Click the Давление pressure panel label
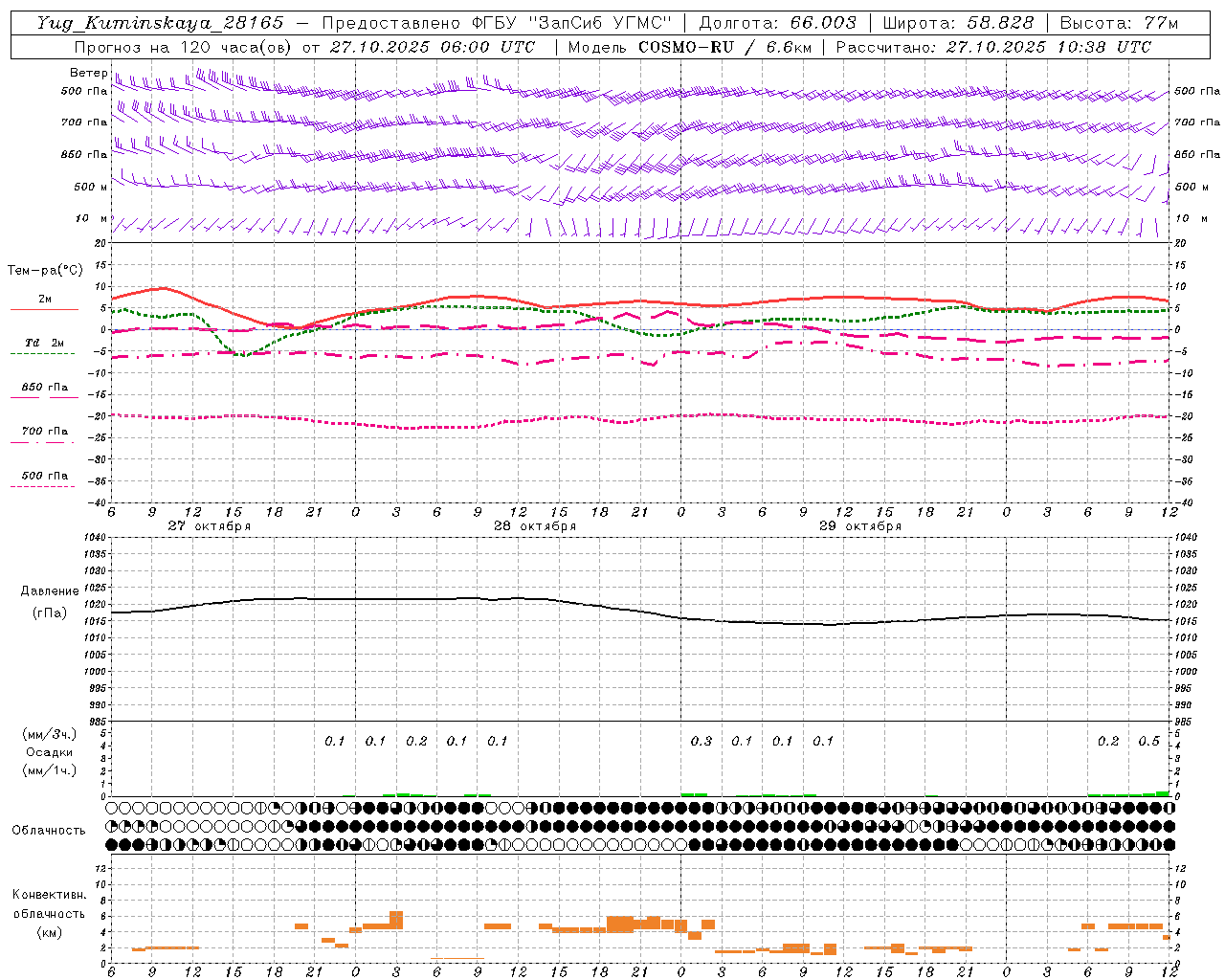Viewport: 1225px width, 980px height. (x=50, y=591)
